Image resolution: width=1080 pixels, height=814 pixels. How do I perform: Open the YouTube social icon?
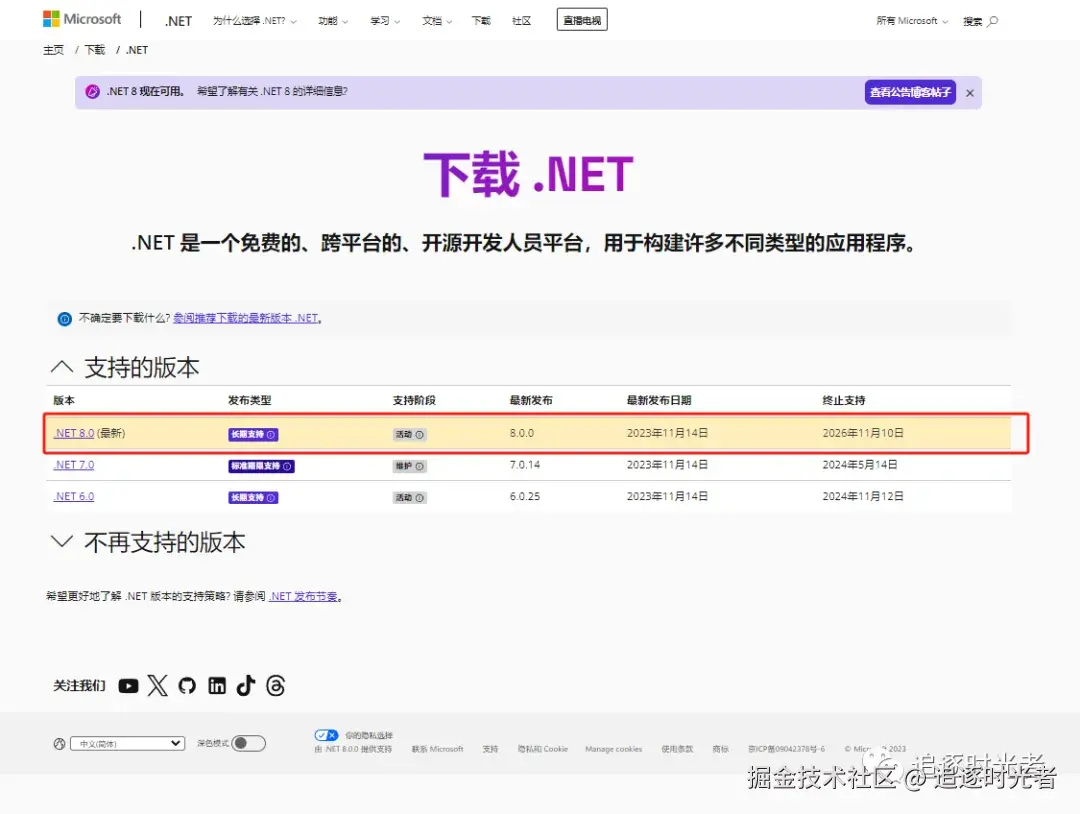coord(128,686)
